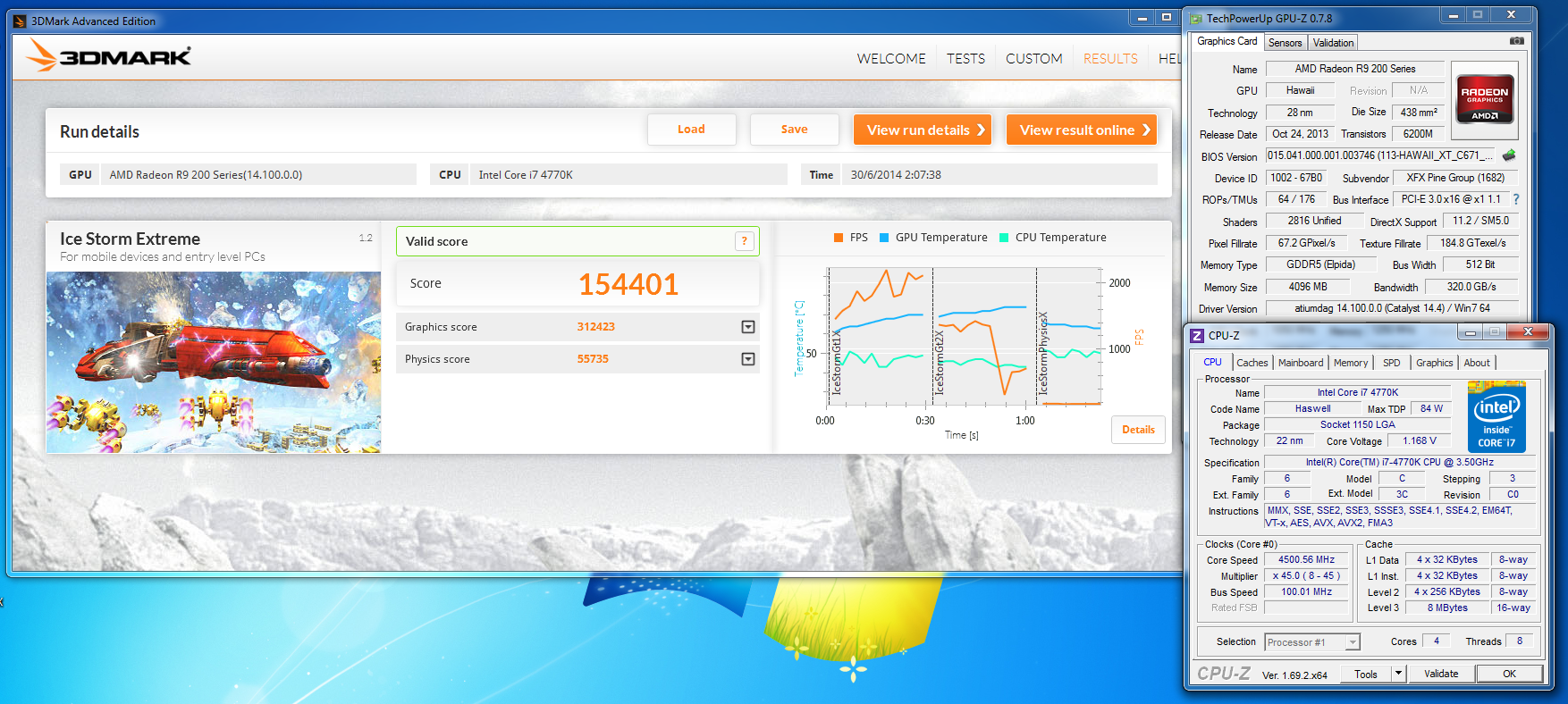Screen dimensions: 1568x704
Task: Click the BIOS Version field in GPU-Z
Action: point(1381,155)
